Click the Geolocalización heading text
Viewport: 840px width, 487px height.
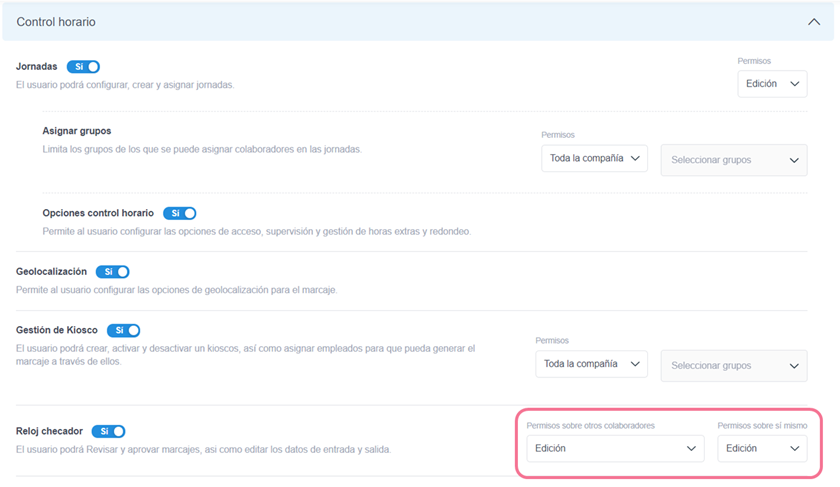51,272
